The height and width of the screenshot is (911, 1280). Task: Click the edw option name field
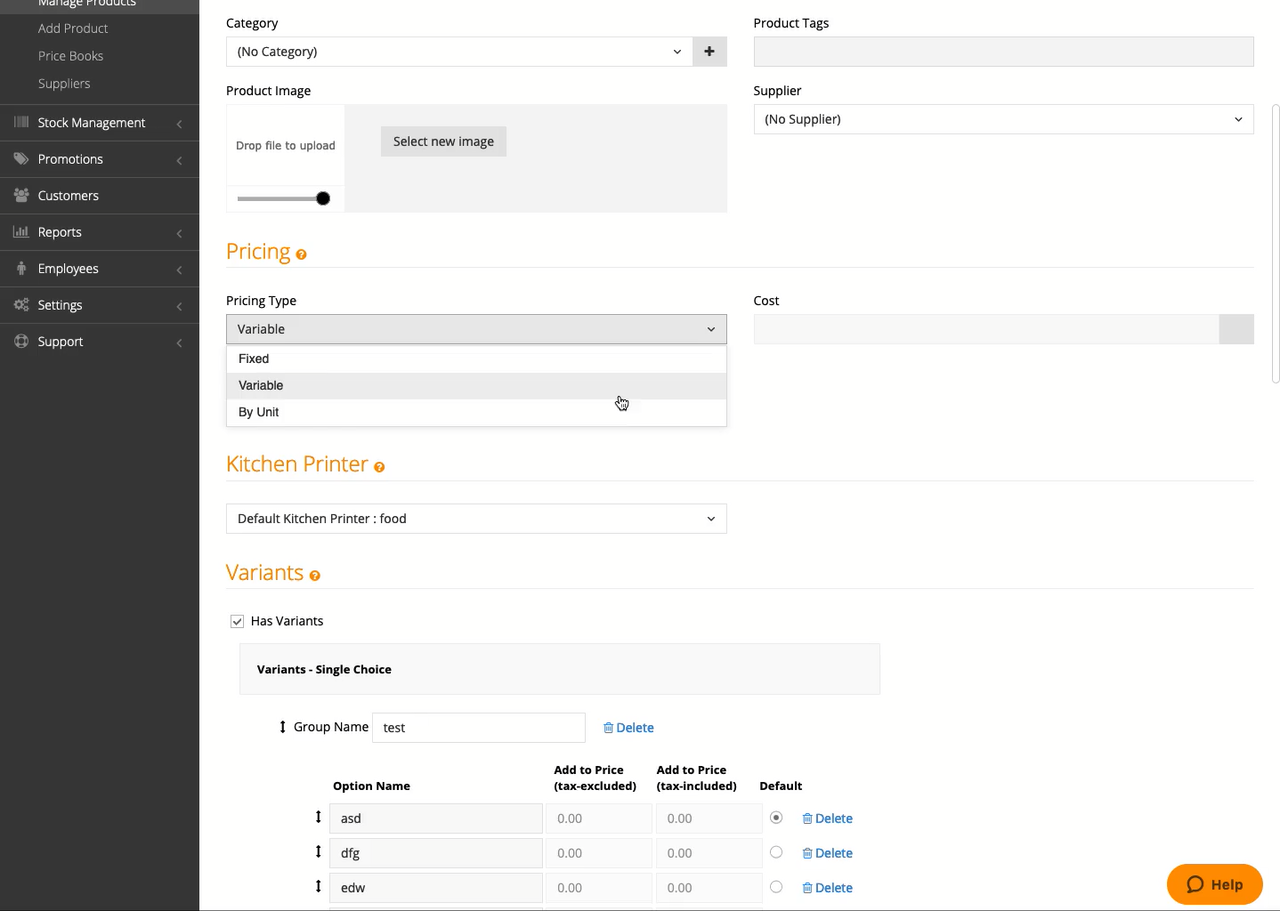436,887
